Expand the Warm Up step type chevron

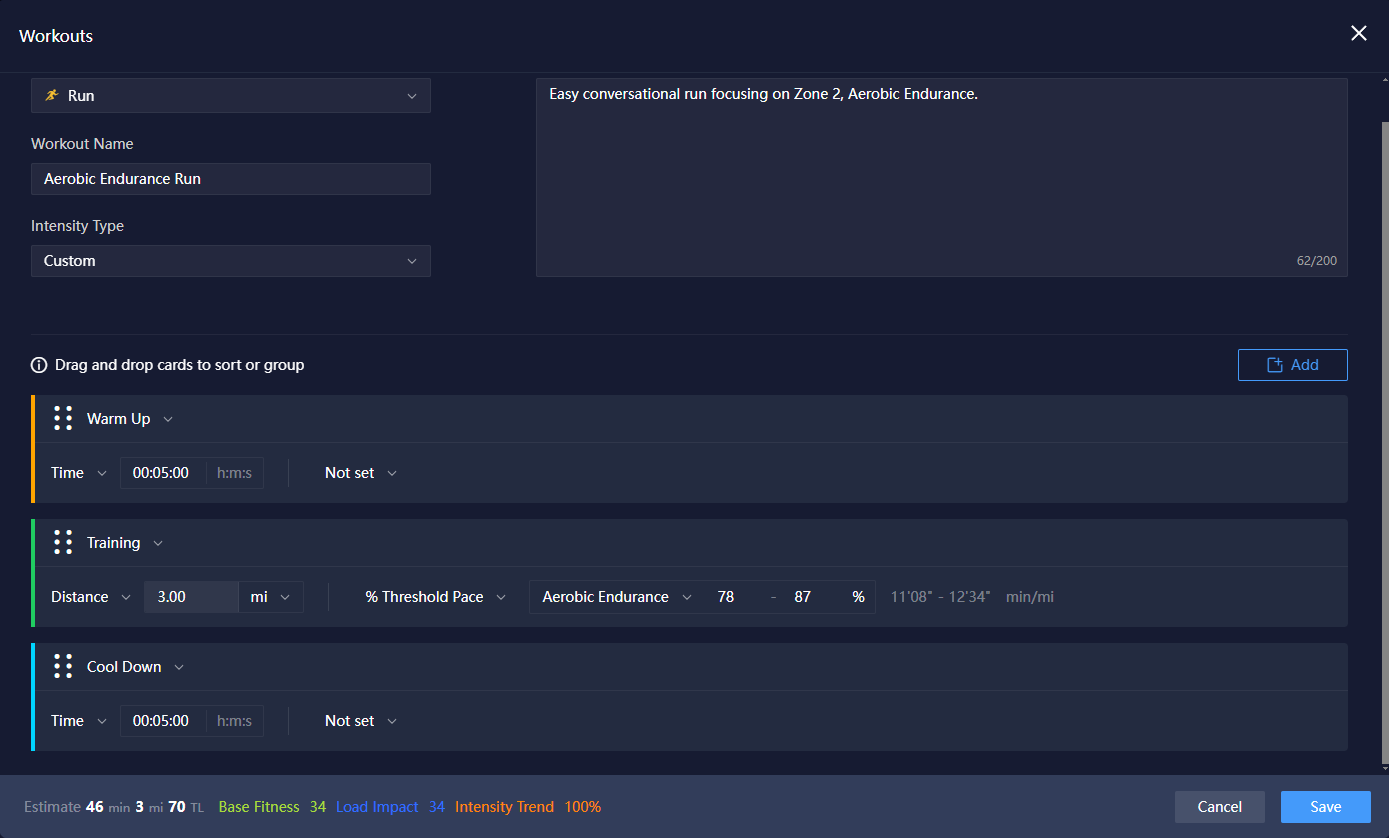tap(168, 419)
